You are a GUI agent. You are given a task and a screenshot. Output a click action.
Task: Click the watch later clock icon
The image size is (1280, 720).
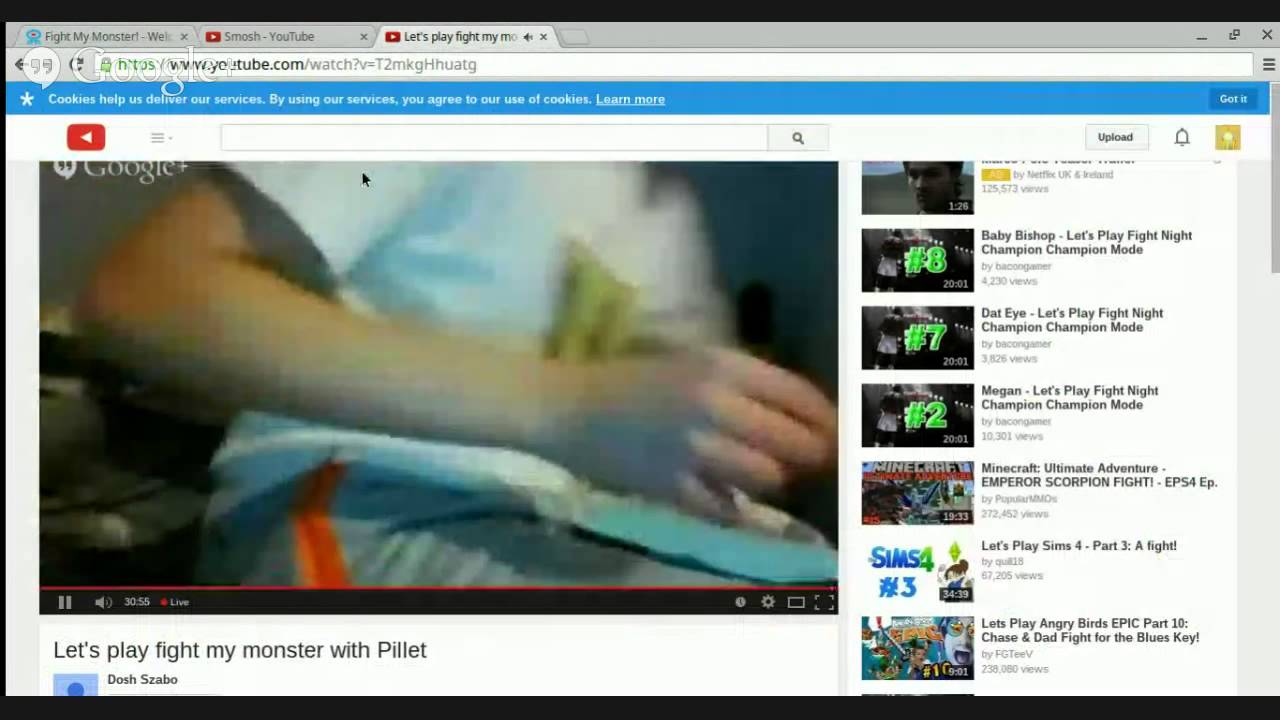[x=740, y=602]
